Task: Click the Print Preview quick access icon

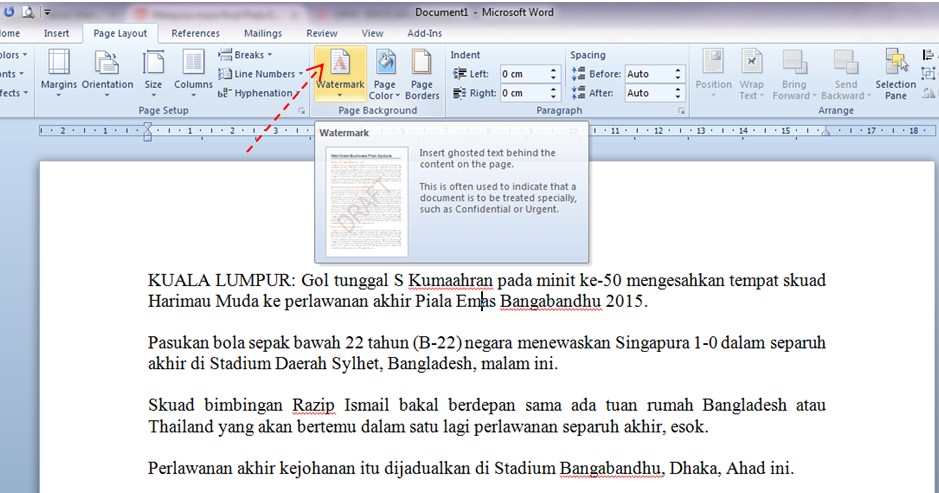Action: pos(28,11)
